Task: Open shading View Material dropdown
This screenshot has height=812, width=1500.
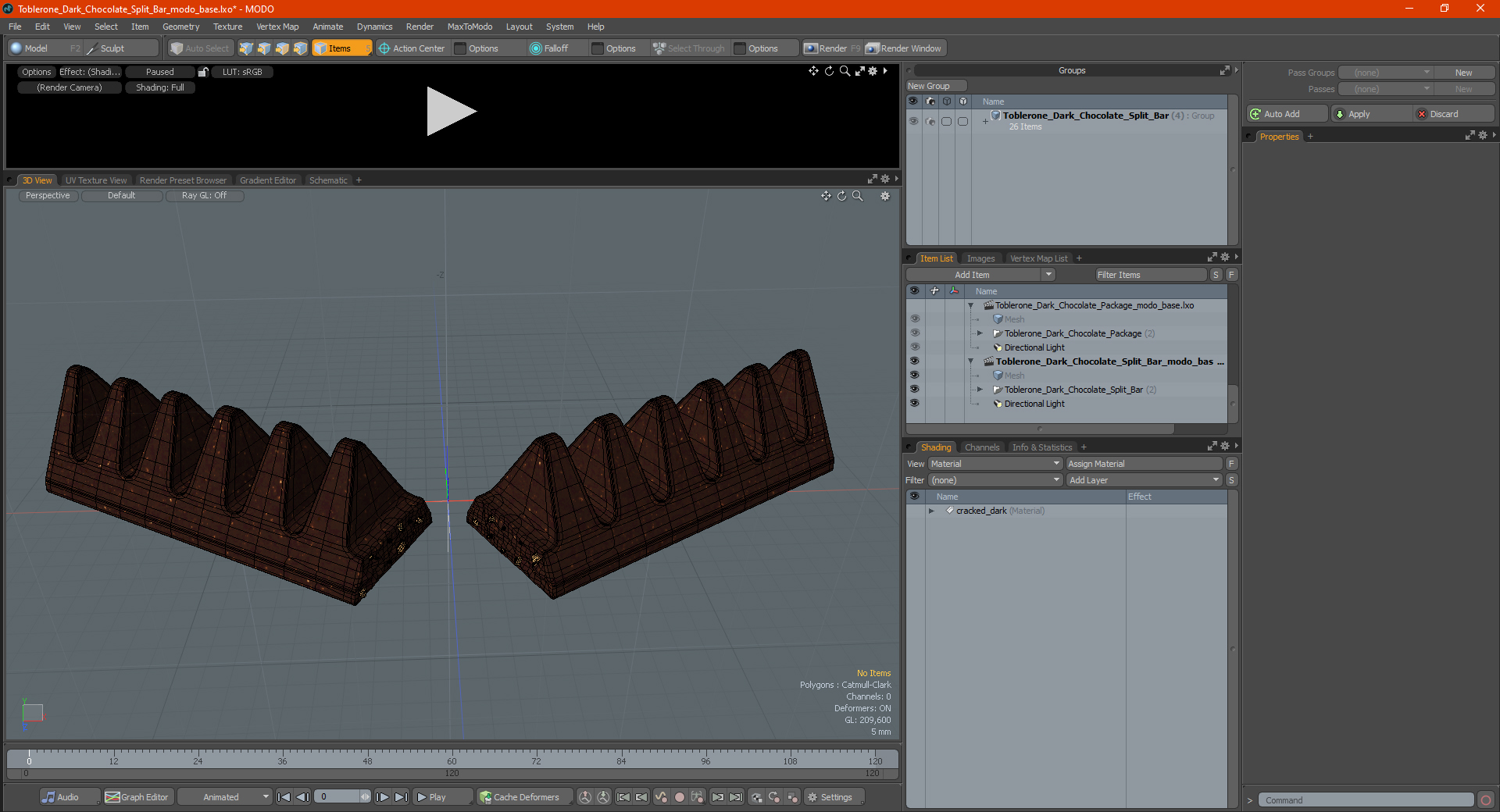Action: 995,464
